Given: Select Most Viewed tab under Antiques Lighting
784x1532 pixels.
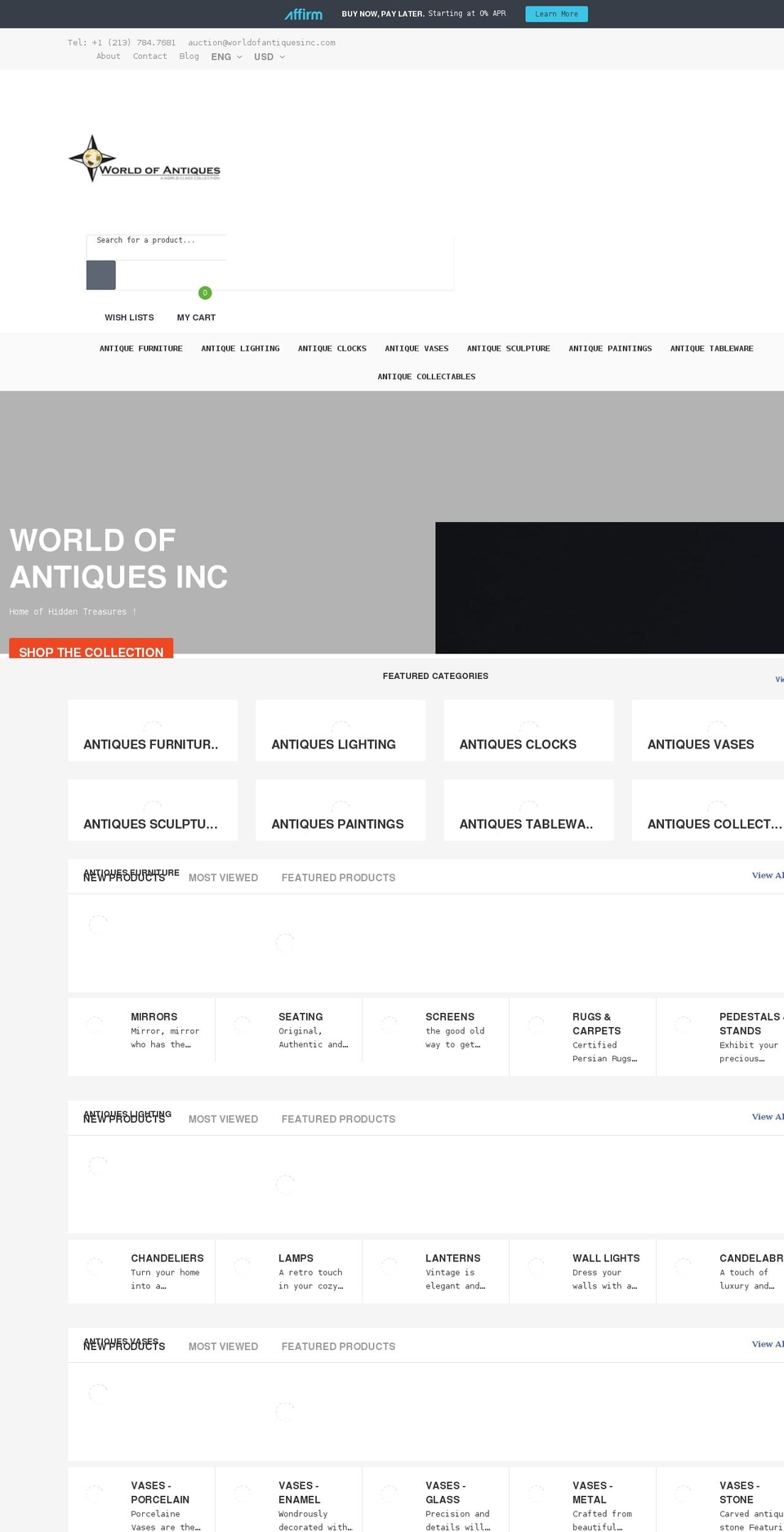Looking at the screenshot, I should click(x=223, y=1119).
